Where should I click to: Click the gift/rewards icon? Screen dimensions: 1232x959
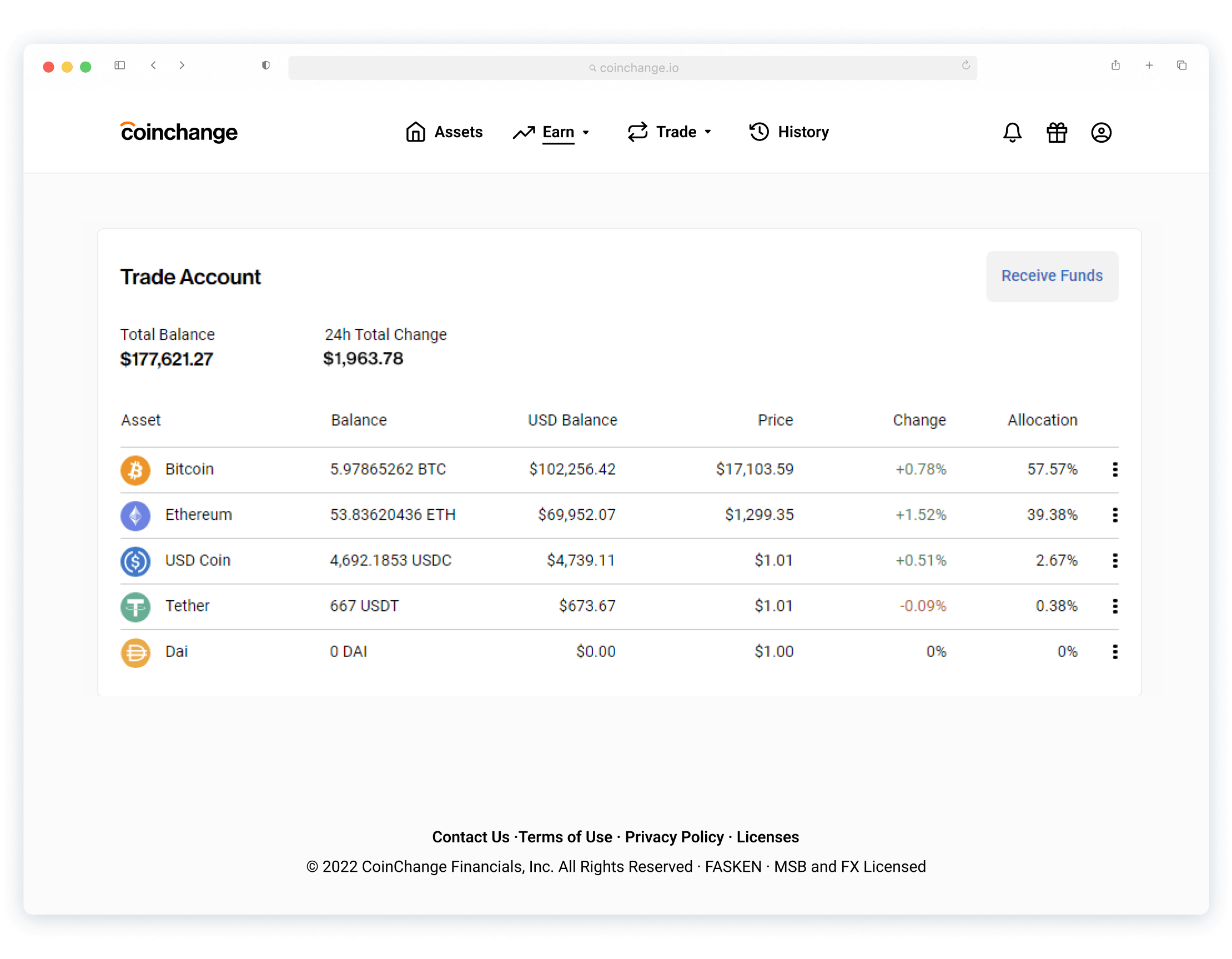tap(1057, 131)
